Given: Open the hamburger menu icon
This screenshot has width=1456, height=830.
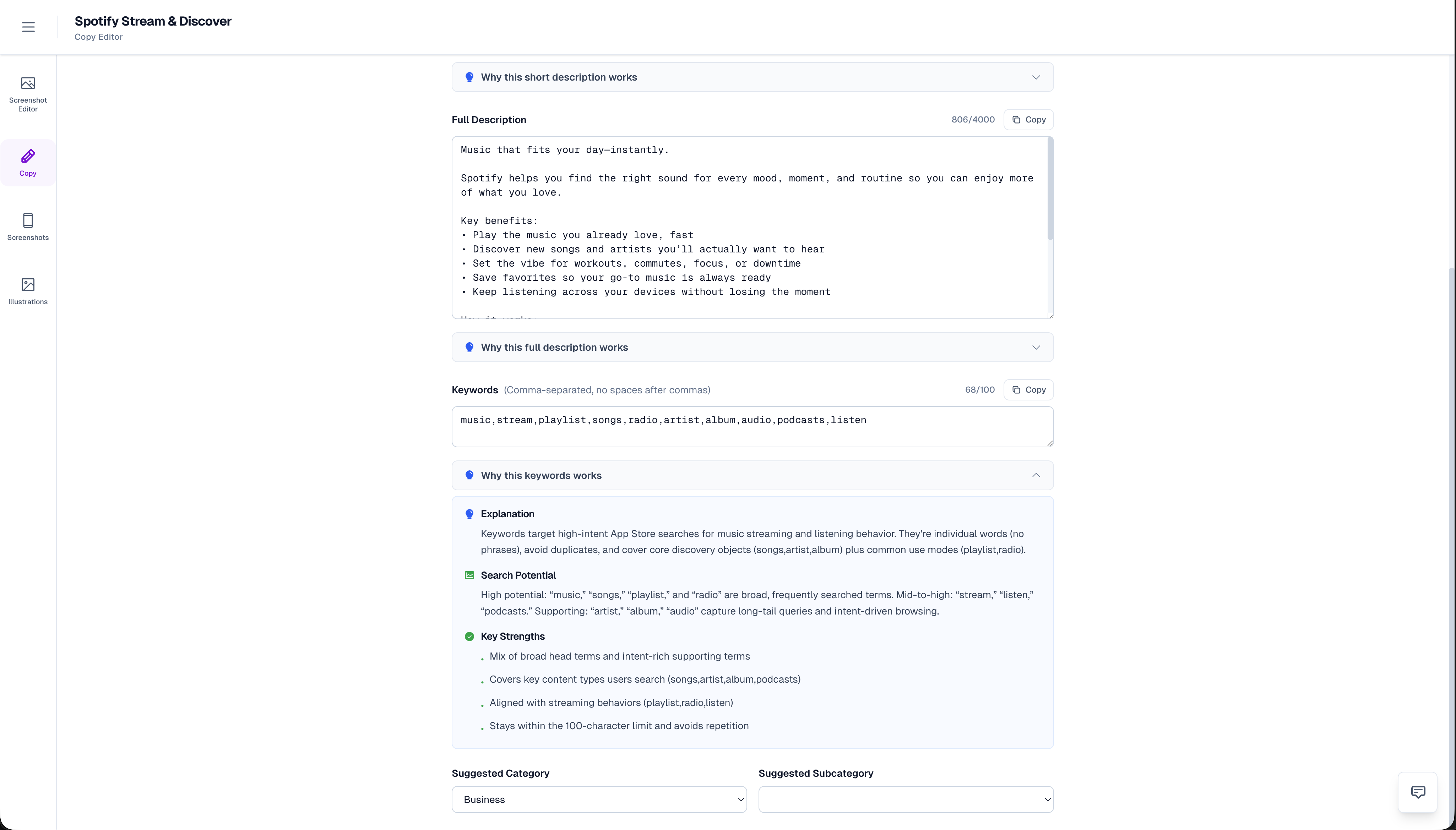Looking at the screenshot, I should point(28,27).
